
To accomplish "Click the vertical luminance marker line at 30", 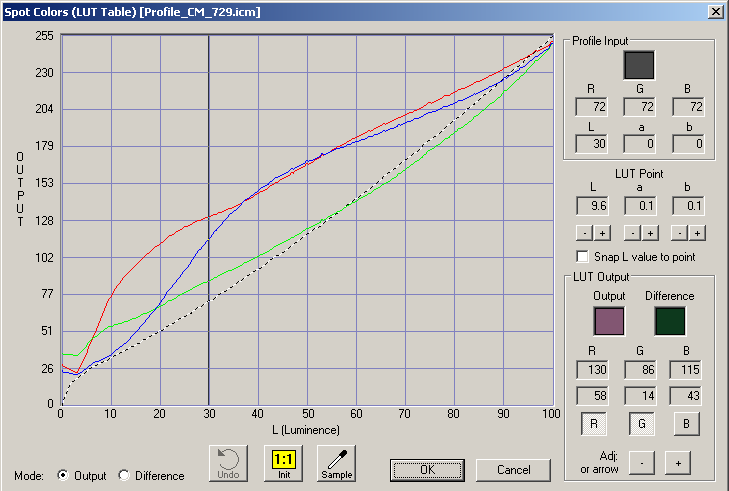I will click(209, 219).
